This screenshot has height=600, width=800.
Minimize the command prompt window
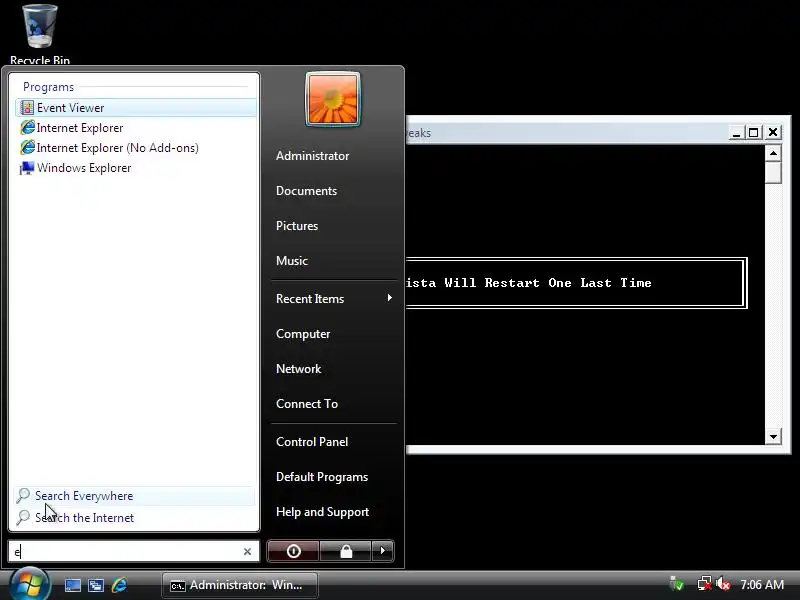(736, 133)
